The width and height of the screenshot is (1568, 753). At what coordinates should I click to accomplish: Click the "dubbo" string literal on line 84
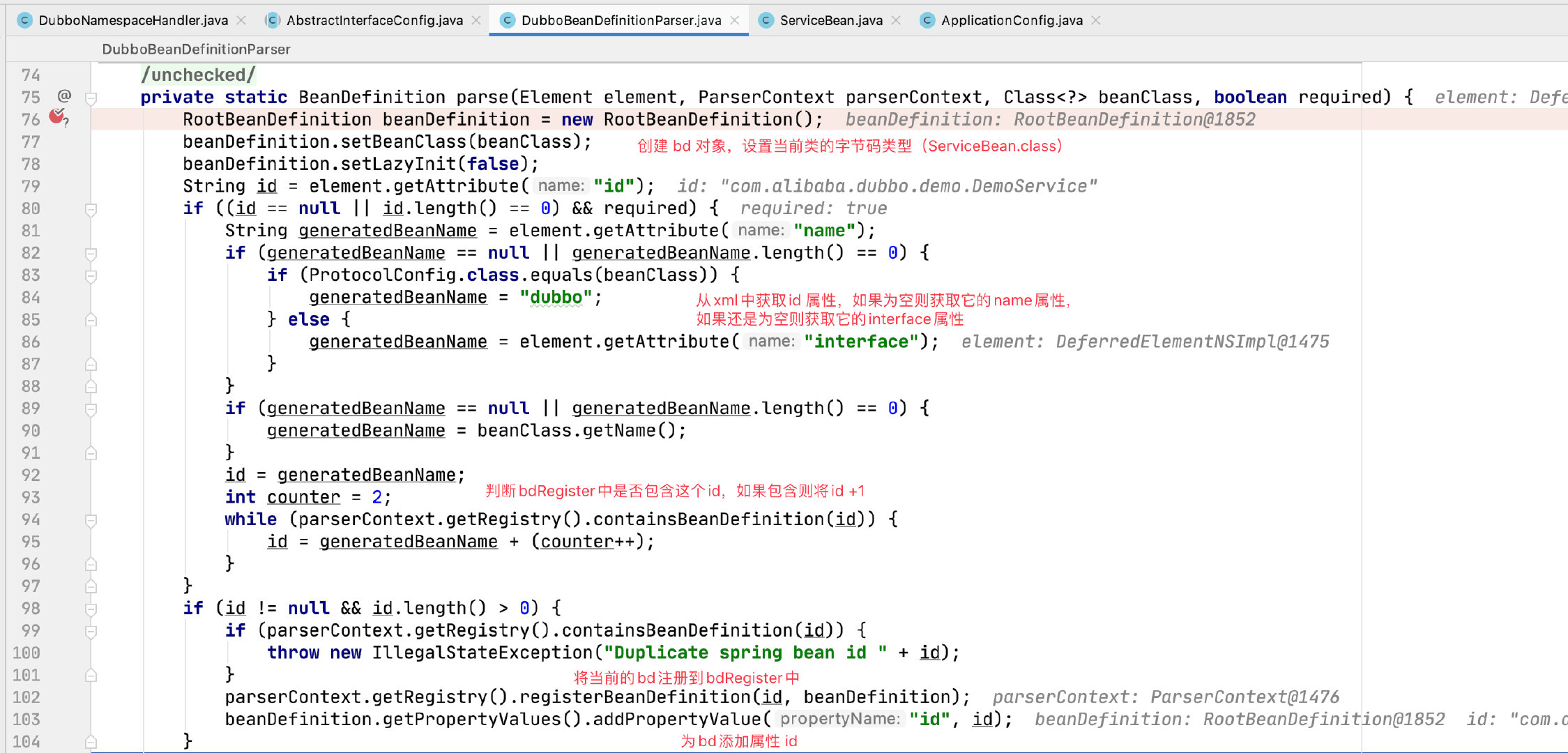click(556, 298)
